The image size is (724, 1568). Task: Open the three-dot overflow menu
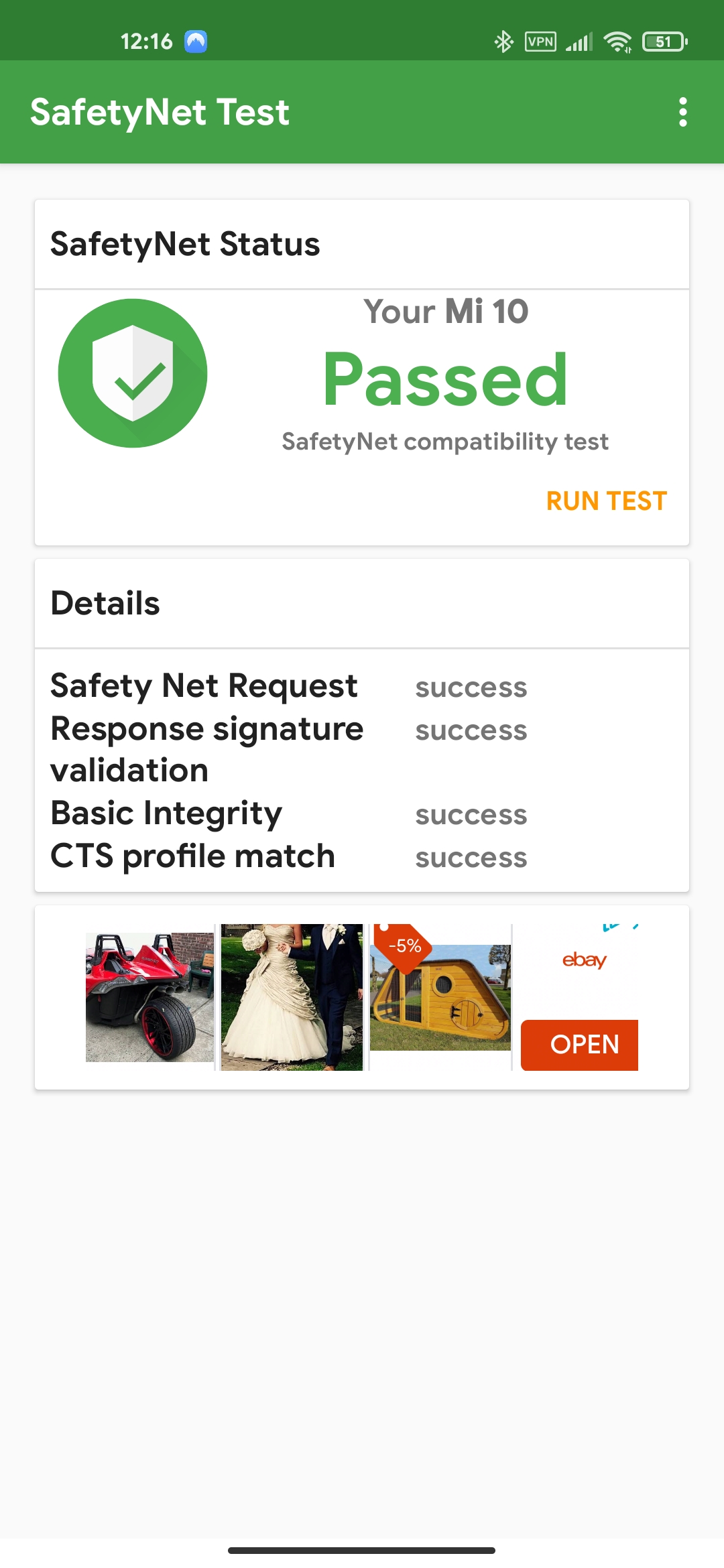click(x=682, y=112)
